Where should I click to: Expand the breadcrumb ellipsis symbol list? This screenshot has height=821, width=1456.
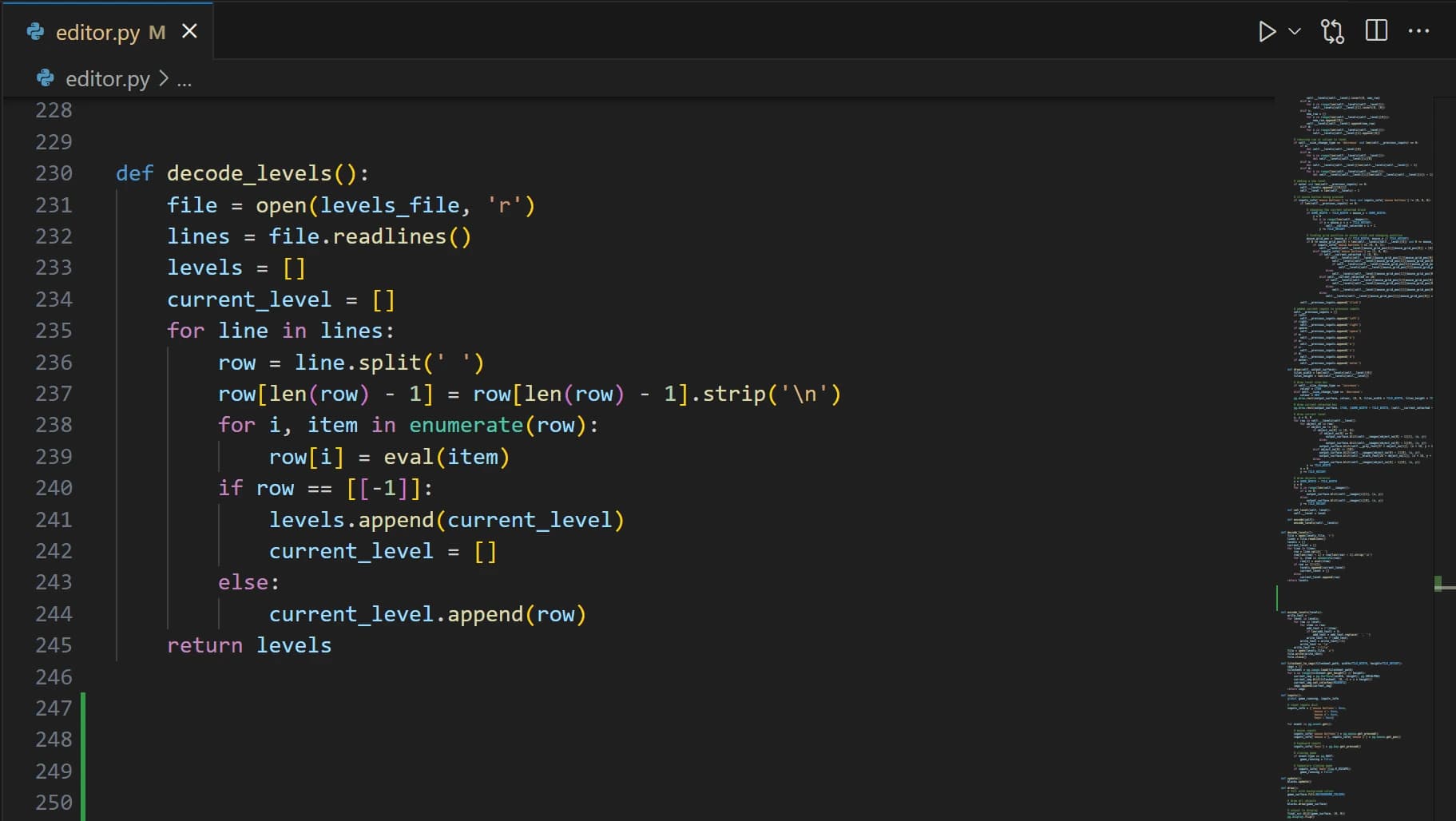(x=184, y=80)
